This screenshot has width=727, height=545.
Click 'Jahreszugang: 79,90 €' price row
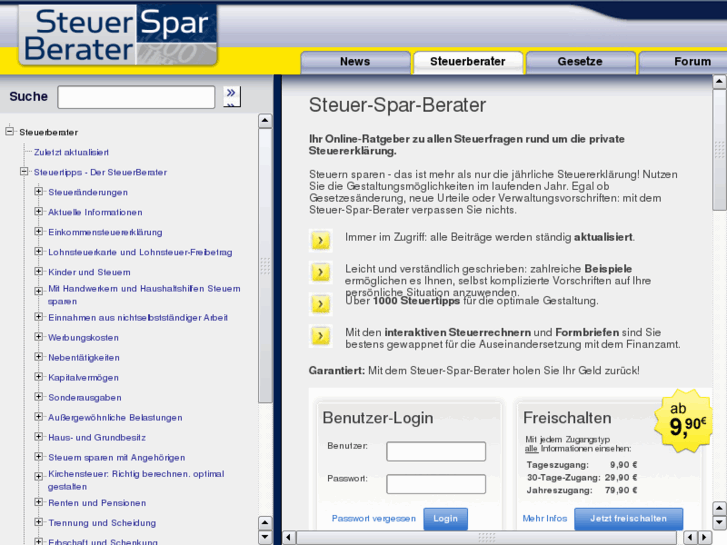pyautogui.click(x=582, y=490)
